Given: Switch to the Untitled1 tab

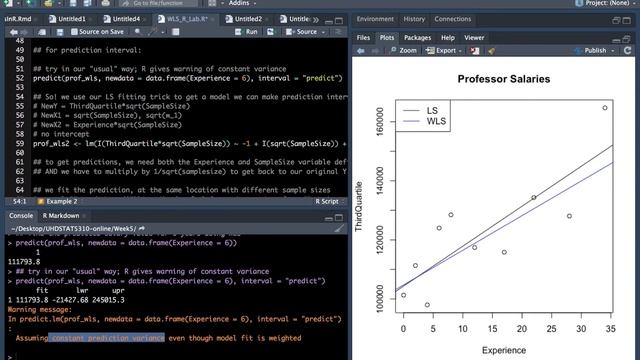Looking at the screenshot, I should coord(71,19).
